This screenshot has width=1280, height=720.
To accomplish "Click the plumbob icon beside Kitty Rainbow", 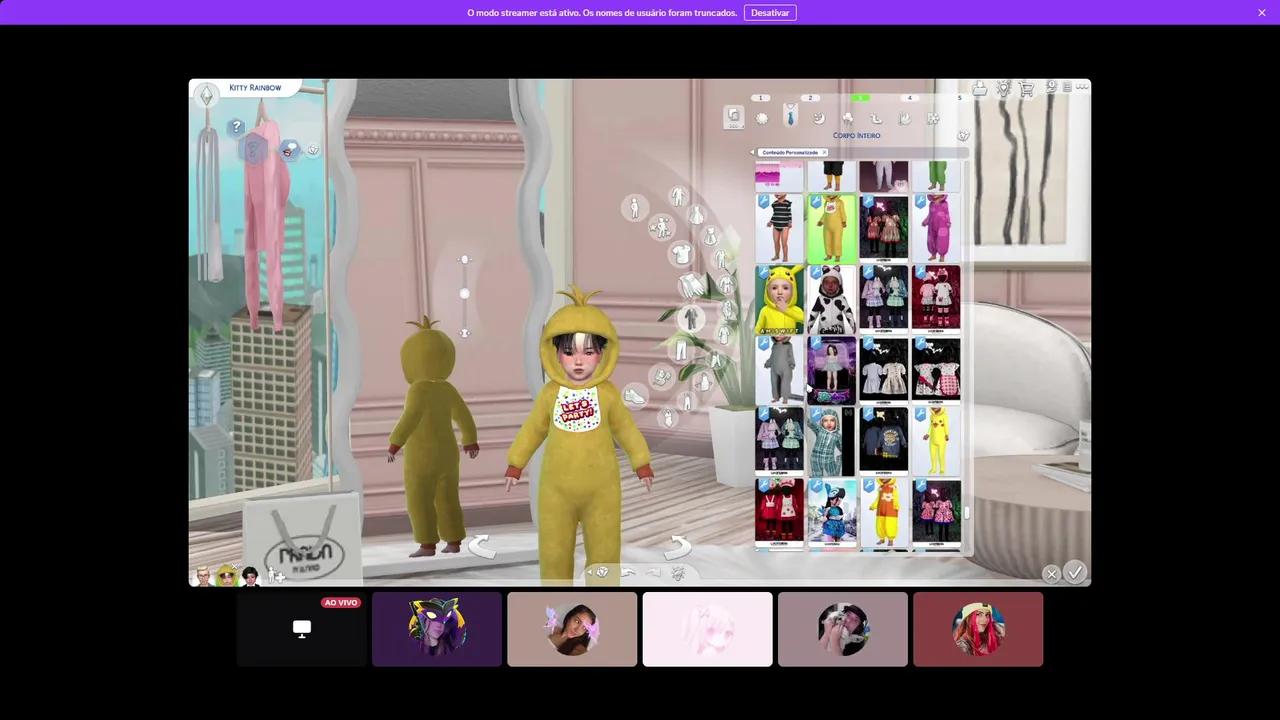I will click(x=206, y=95).
